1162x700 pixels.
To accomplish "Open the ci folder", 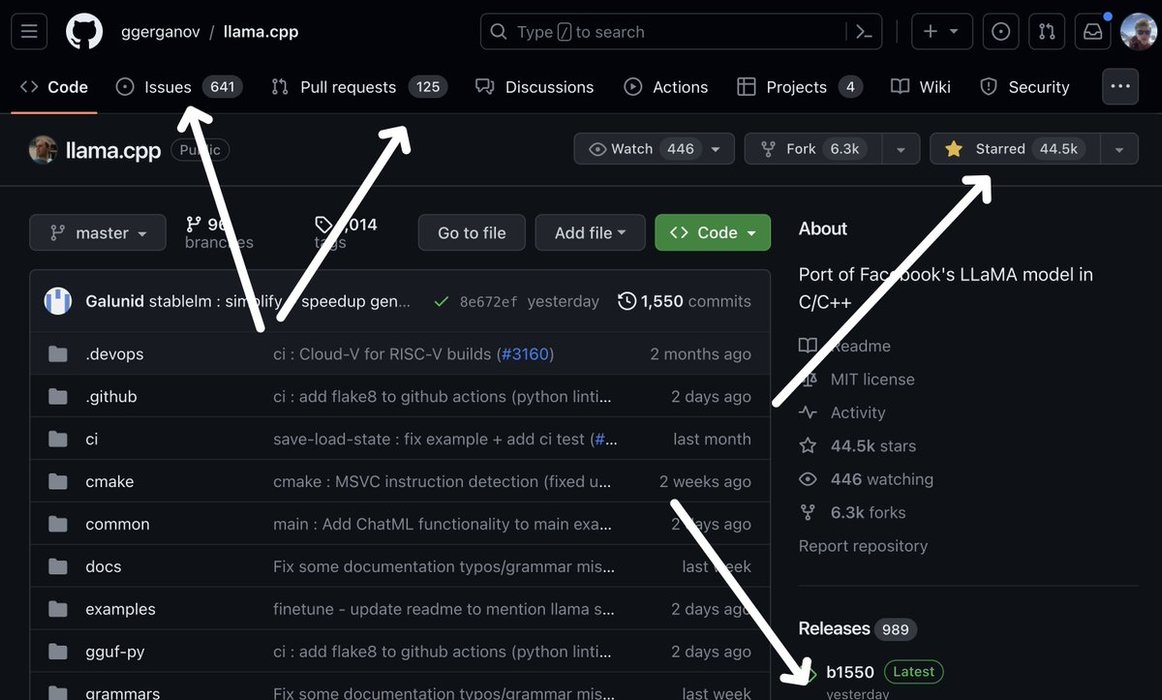I will pyautogui.click(x=92, y=439).
